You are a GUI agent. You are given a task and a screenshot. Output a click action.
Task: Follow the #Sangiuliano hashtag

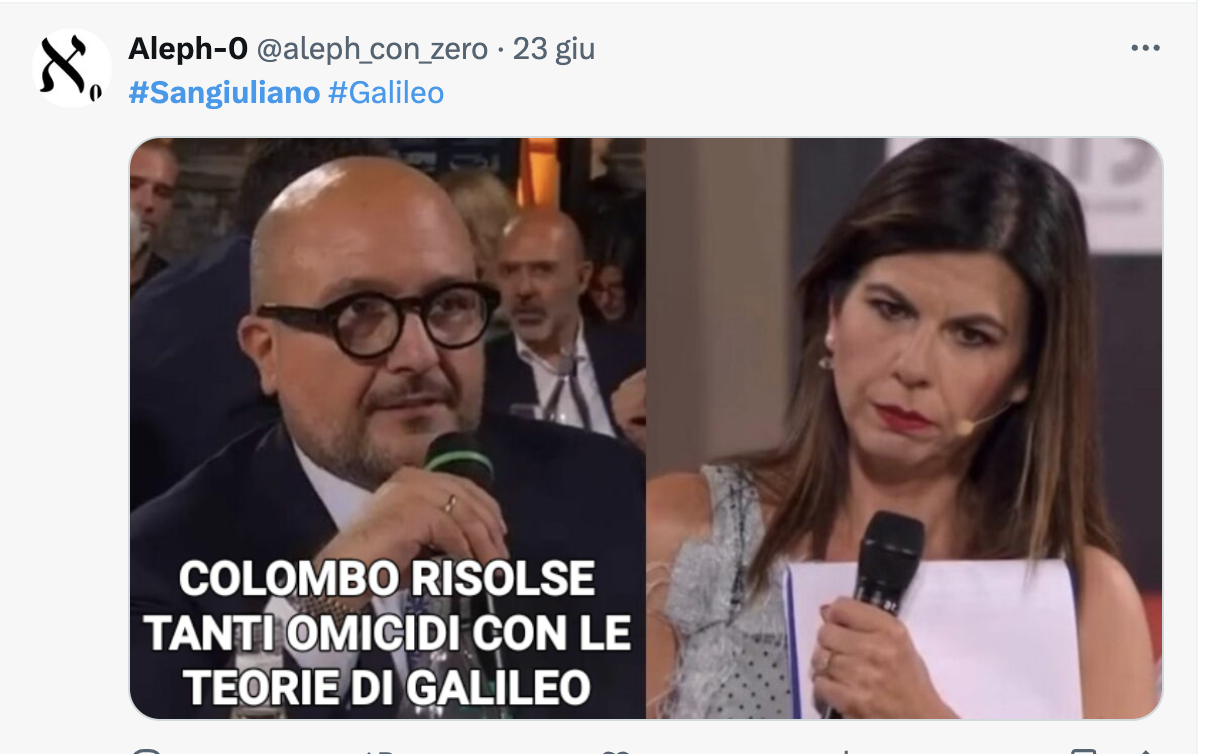point(224,93)
